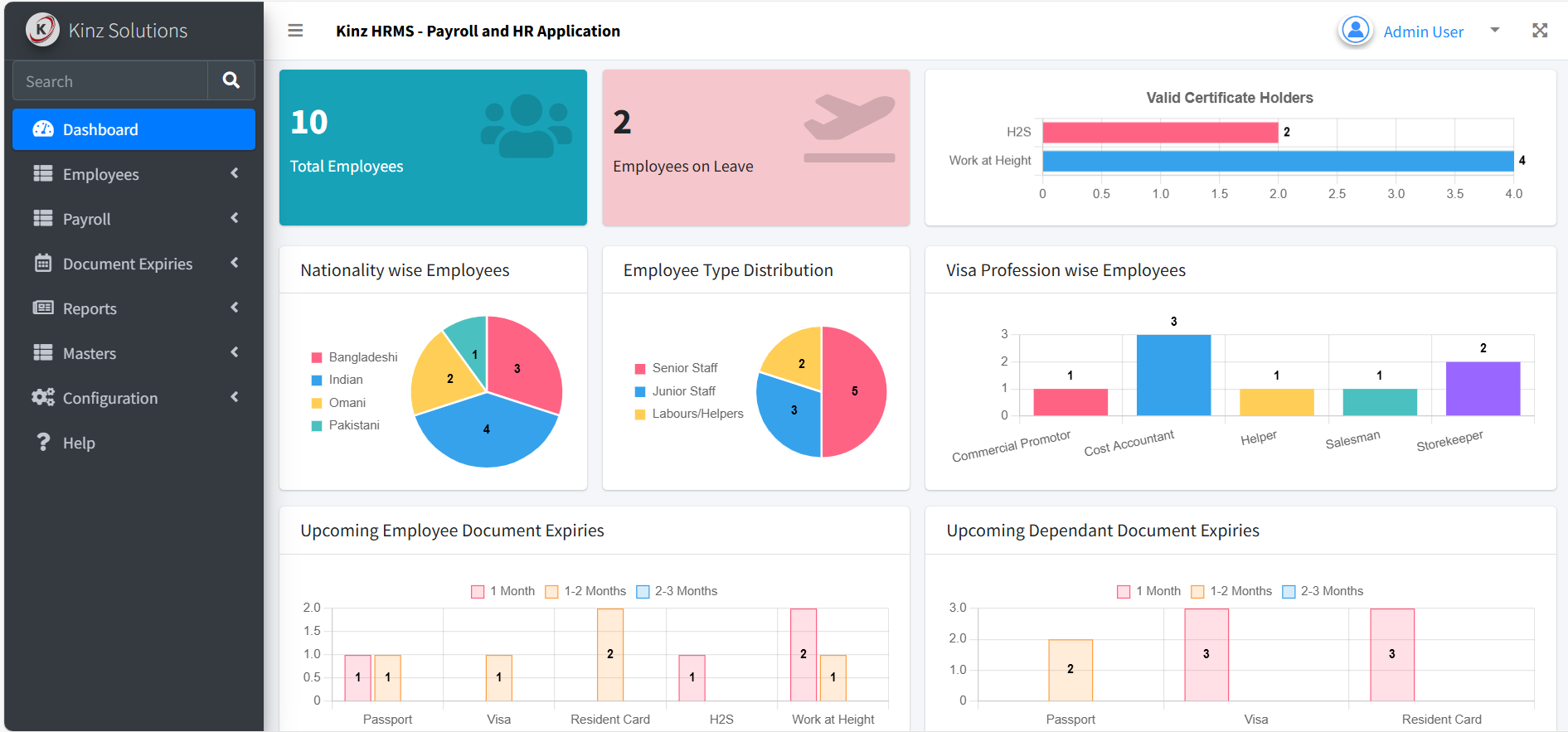The width and height of the screenshot is (1568, 732).
Task: Click the search magnifier button
Action: [x=231, y=80]
